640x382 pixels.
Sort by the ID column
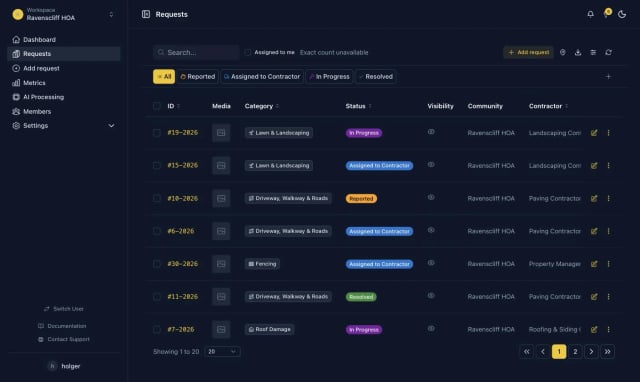[x=173, y=106]
